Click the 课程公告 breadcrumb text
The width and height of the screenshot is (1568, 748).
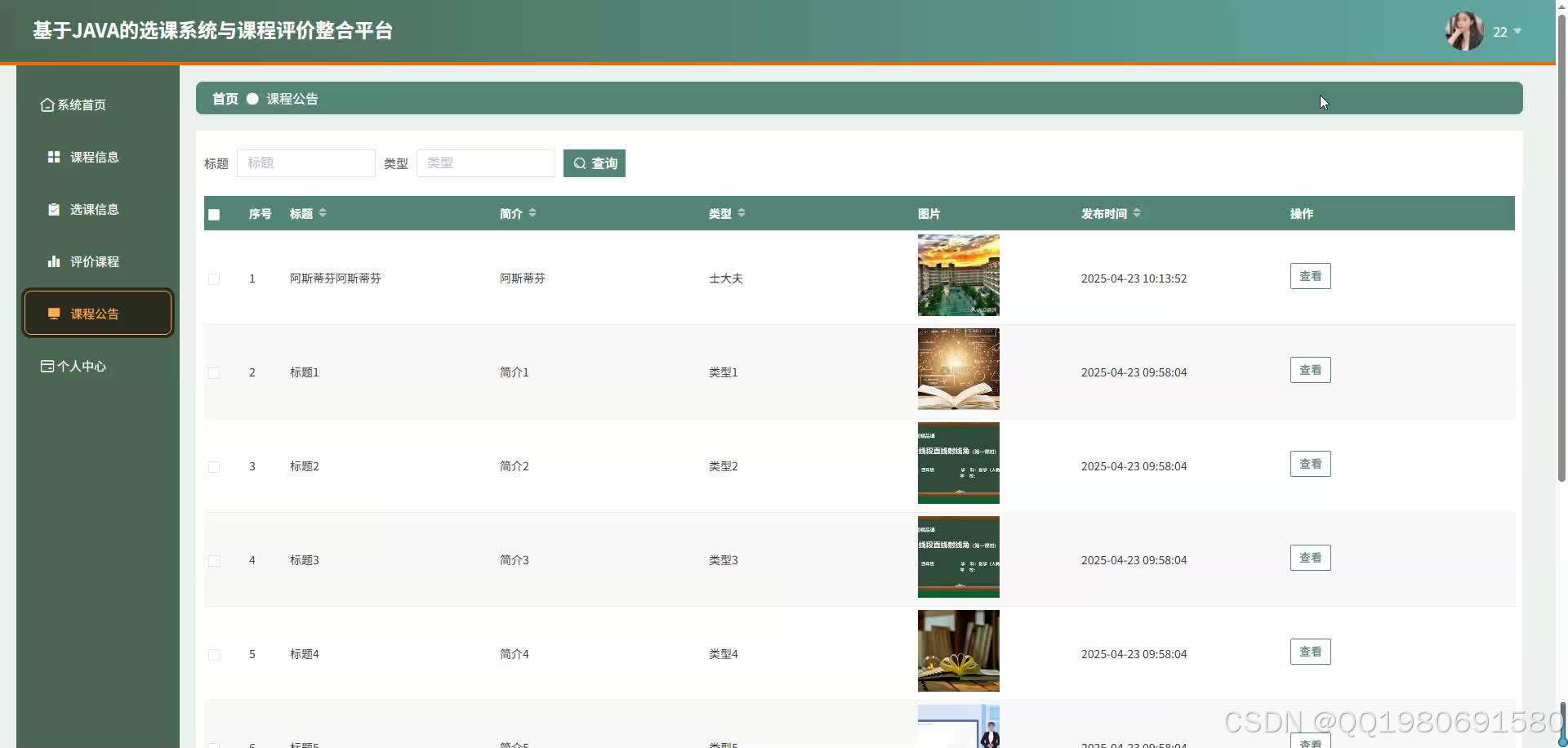click(292, 99)
